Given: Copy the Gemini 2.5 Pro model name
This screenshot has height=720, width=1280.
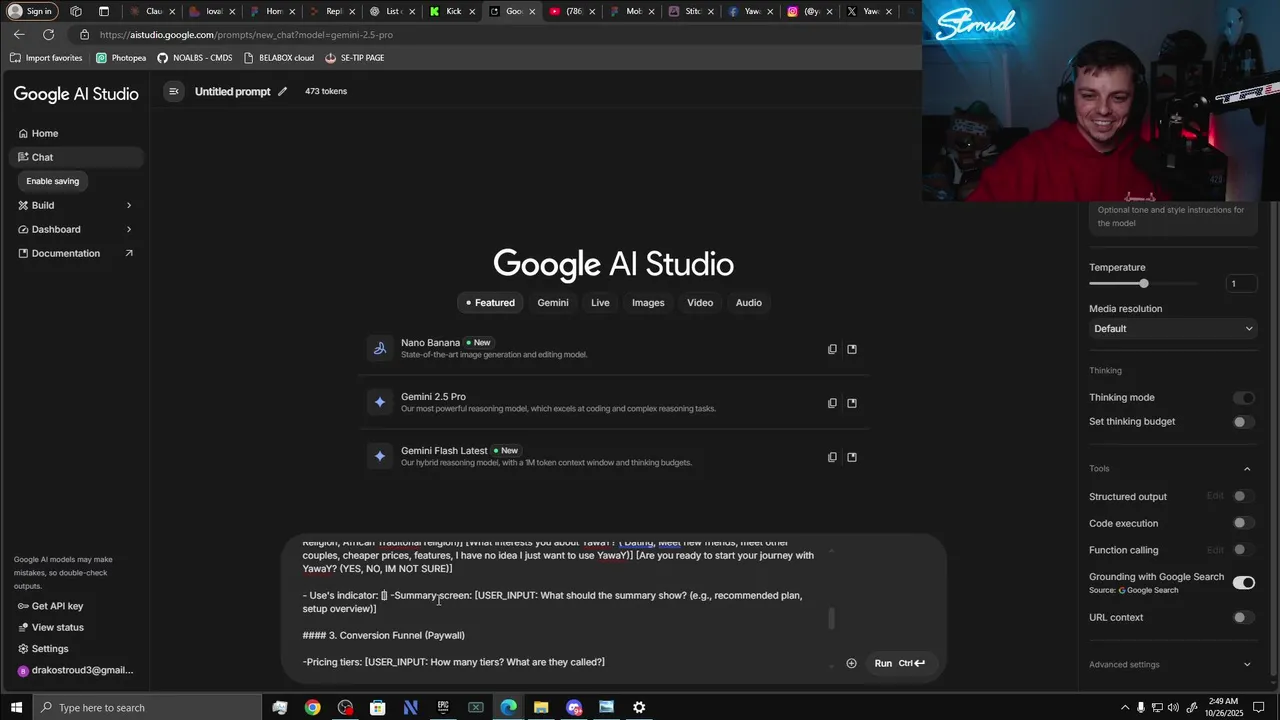Looking at the screenshot, I should click(832, 403).
